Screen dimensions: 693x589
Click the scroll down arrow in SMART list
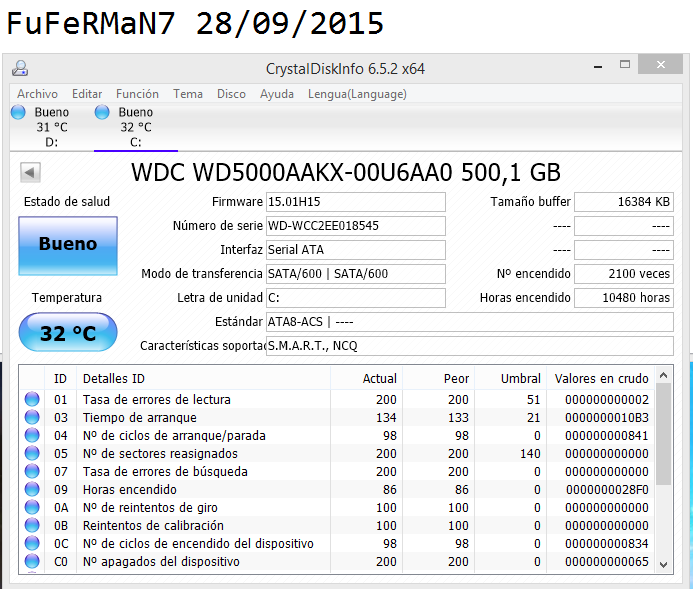665,565
